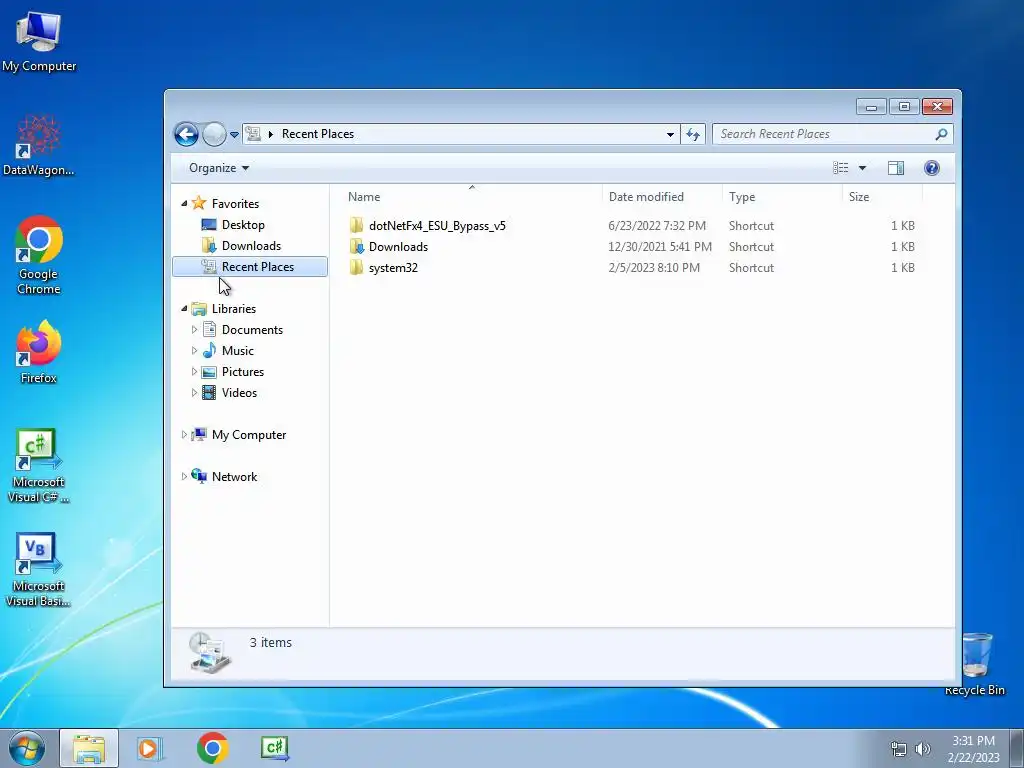The width and height of the screenshot is (1024, 768).
Task: Open the recent pages dropdown arrow
Action: click(234, 135)
